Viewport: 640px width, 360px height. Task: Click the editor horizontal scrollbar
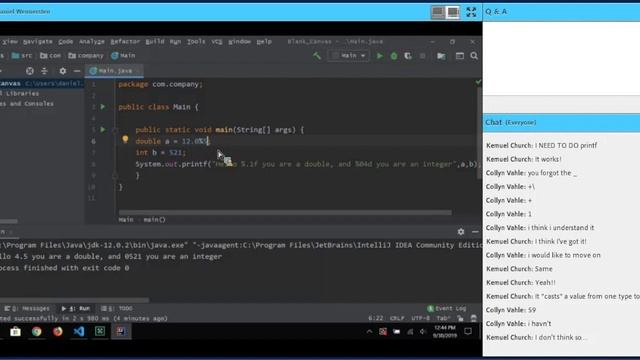tap(285, 212)
